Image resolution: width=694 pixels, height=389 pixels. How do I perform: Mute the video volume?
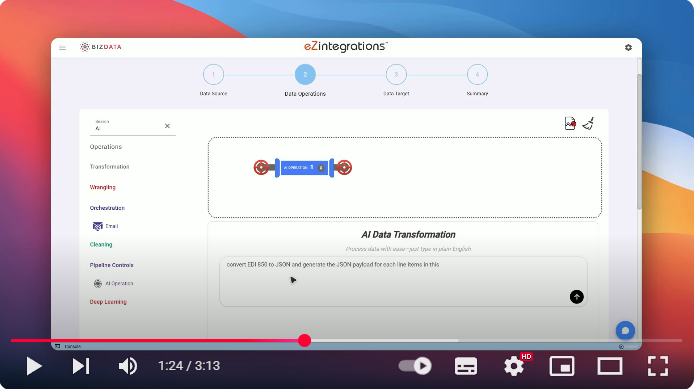tap(128, 366)
